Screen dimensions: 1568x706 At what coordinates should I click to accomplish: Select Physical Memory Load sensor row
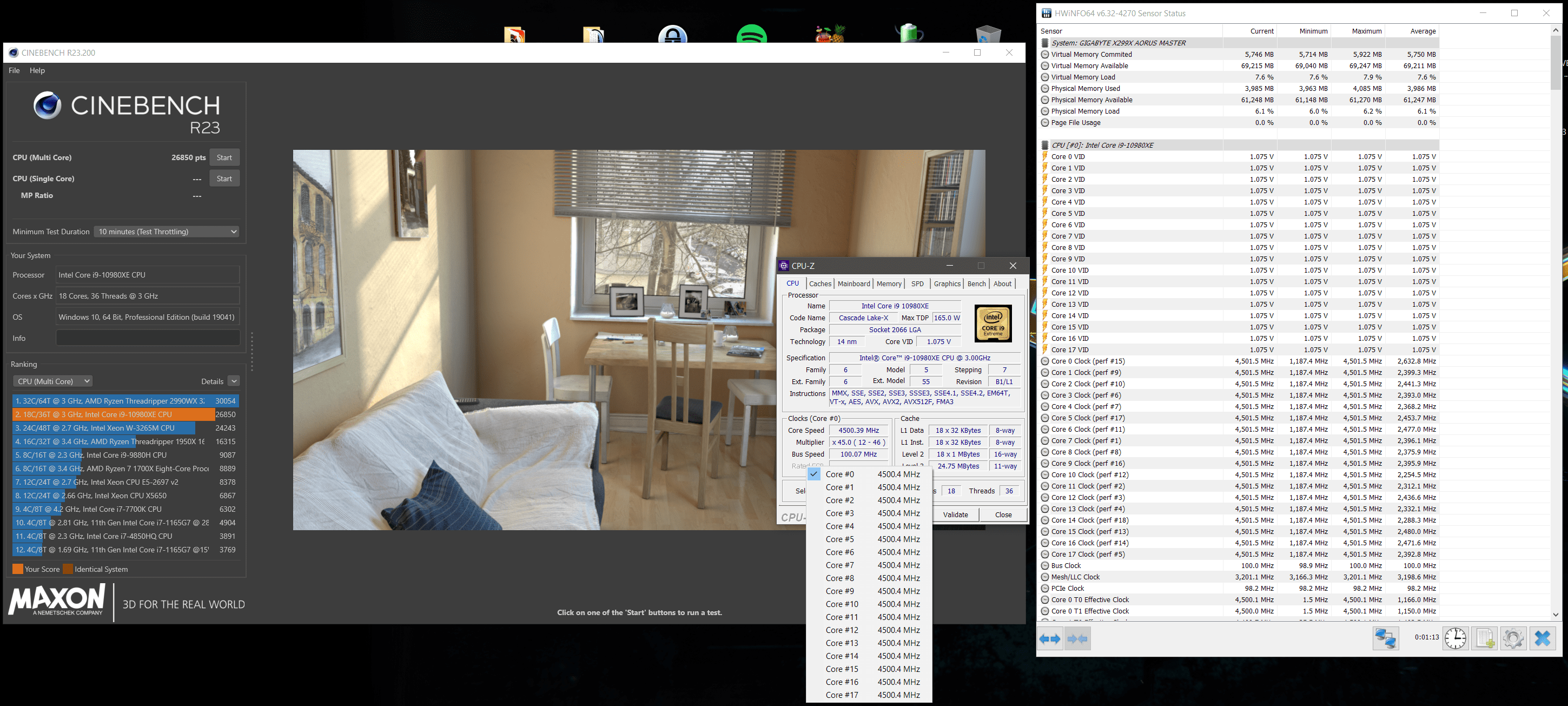(x=1239, y=111)
